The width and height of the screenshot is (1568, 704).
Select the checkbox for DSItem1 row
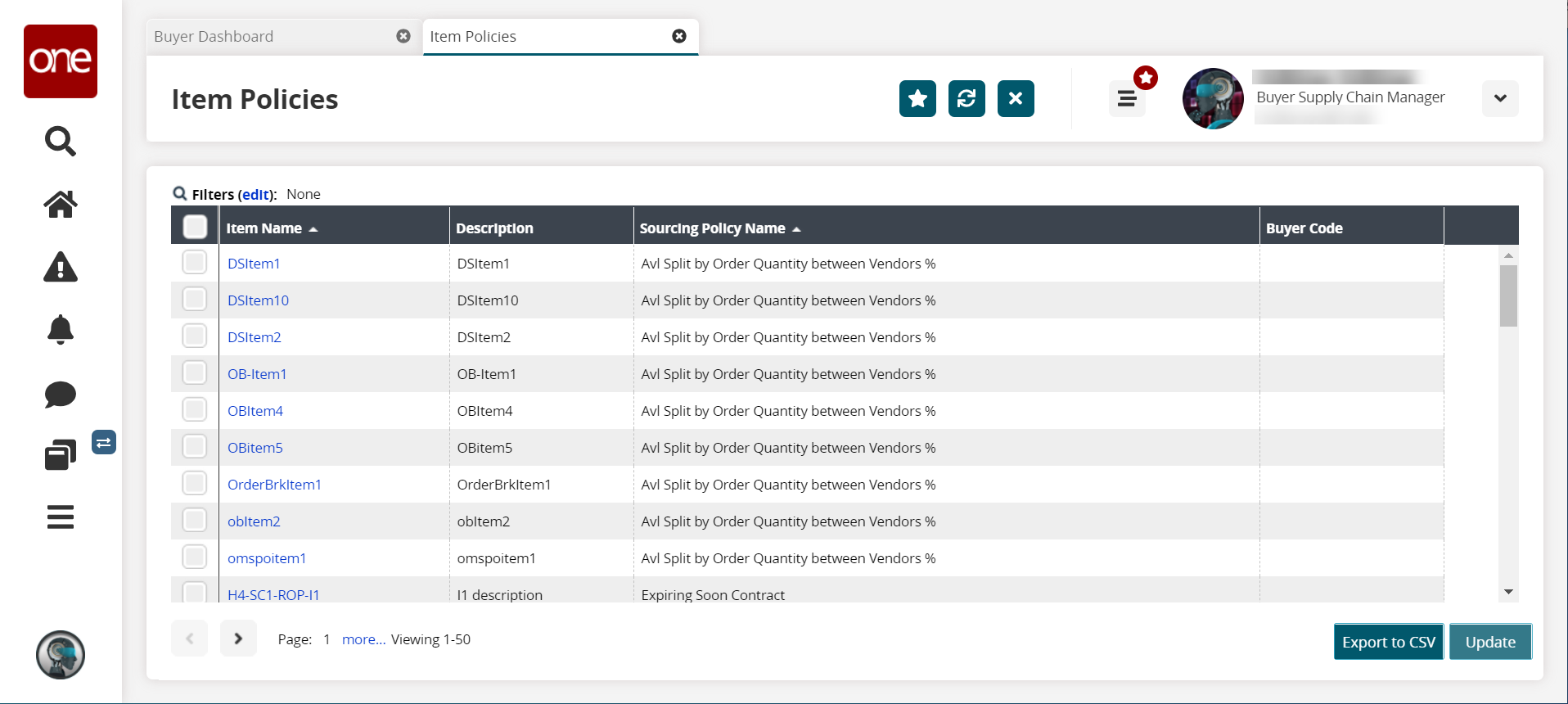(195, 263)
